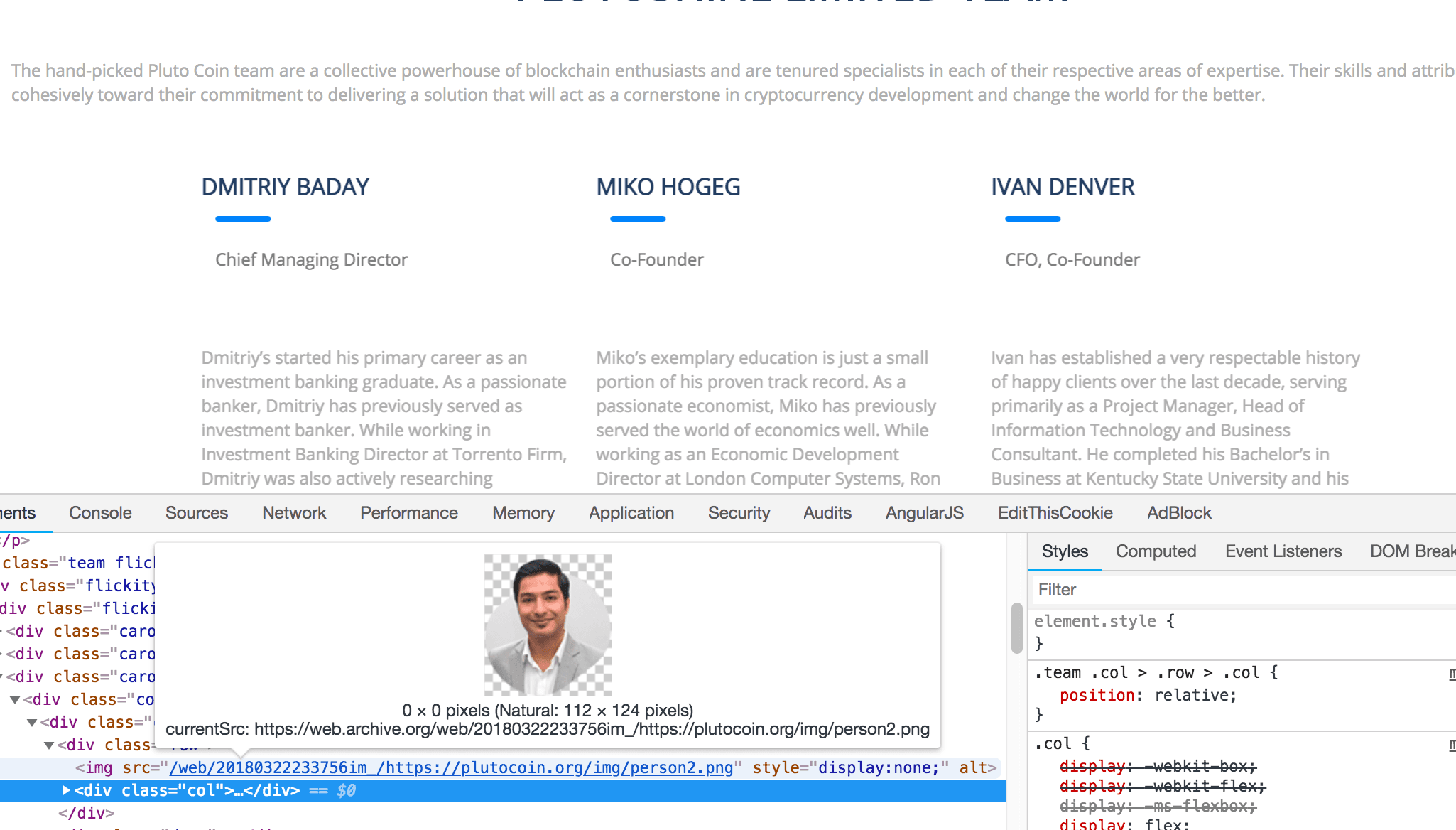The height and width of the screenshot is (830, 1456).
Task: Collapse the div above the img element
Action: pyautogui.click(x=48, y=745)
